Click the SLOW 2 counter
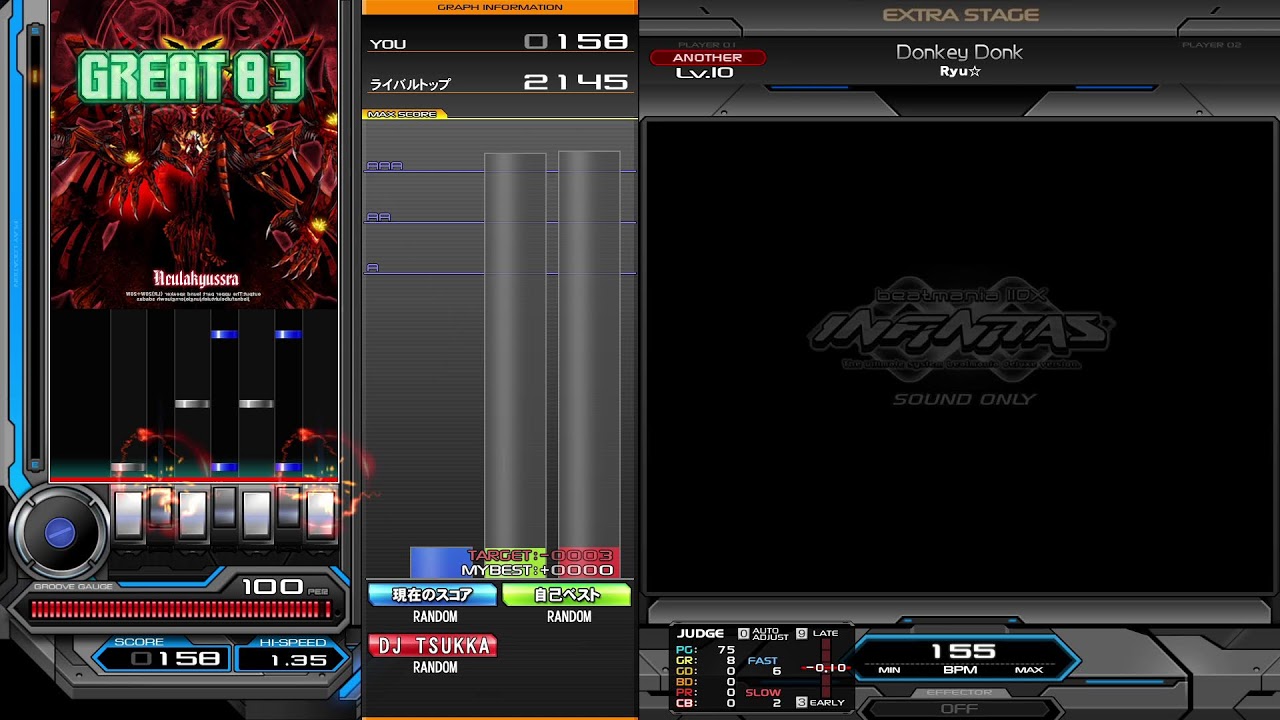This screenshot has height=720, width=1280. pyautogui.click(x=764, y=698)
